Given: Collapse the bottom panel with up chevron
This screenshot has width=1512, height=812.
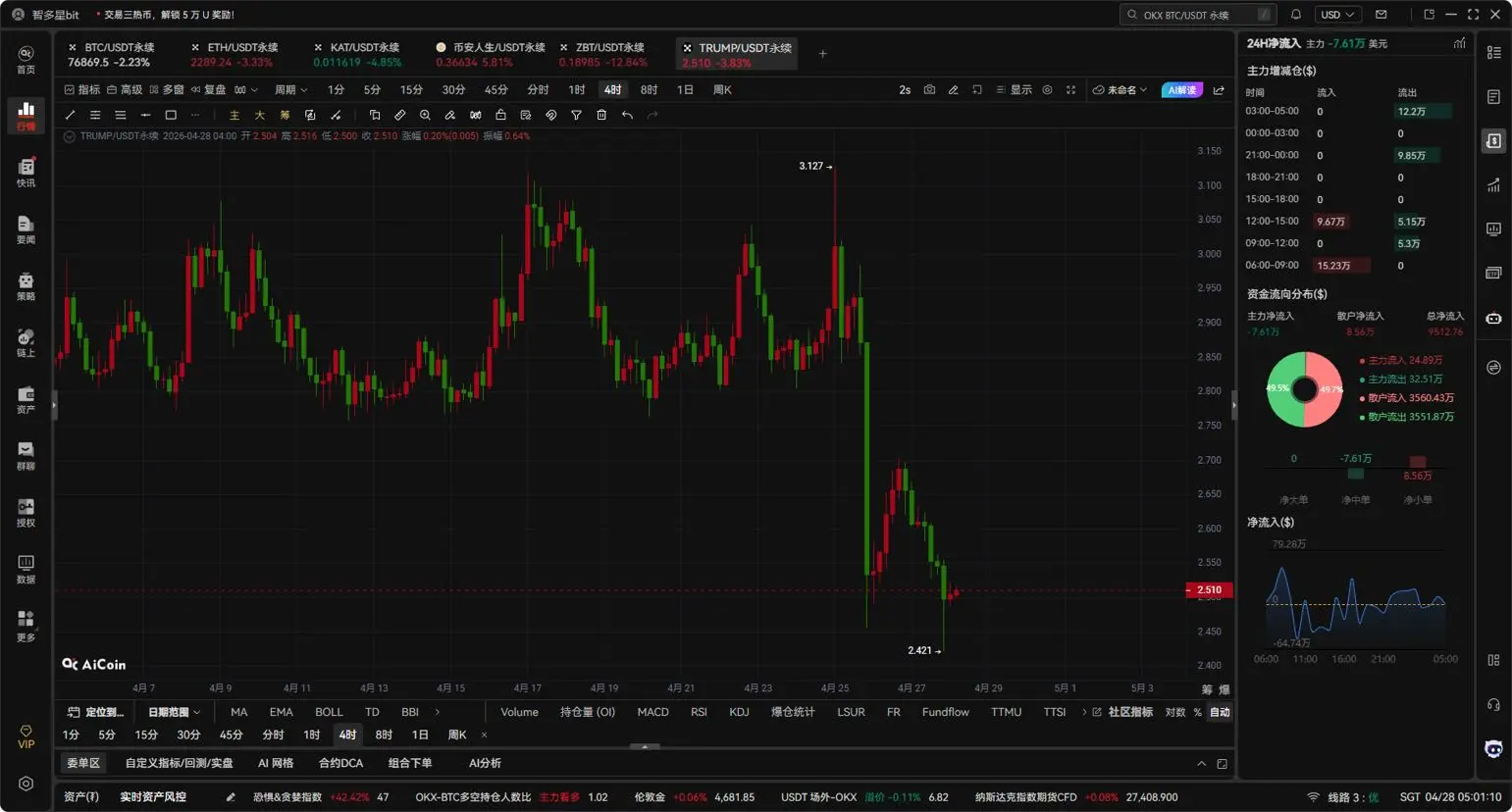Looking at the screenshot, I should click(x=1201, y=763).
